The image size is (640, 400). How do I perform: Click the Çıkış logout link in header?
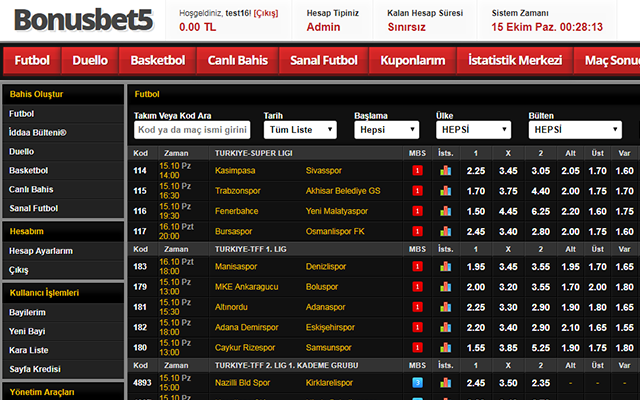(267, 14)
